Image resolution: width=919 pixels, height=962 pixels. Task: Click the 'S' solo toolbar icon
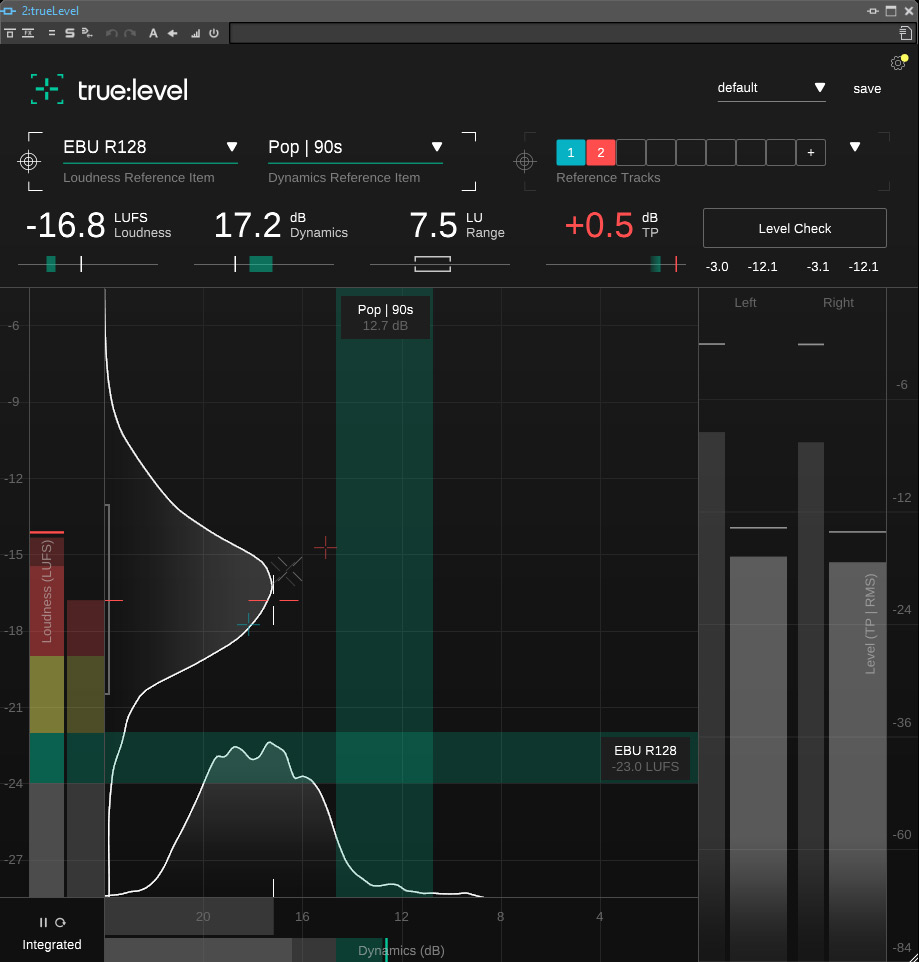[x=70, y=33]
